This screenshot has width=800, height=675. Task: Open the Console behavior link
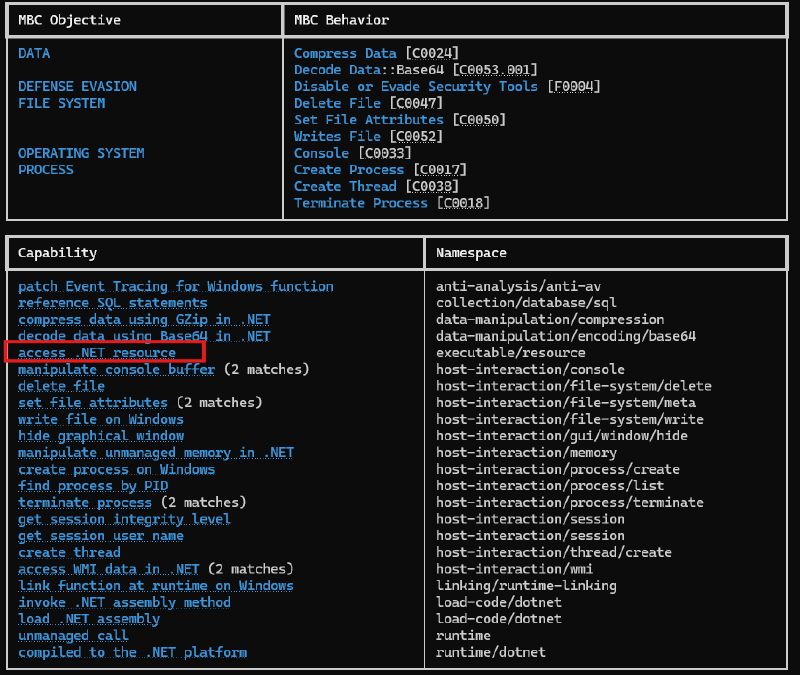(x=321, y=154)
